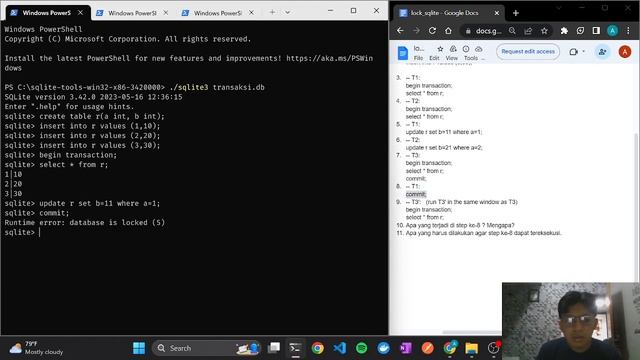Click docs.g... address bar URL
640x360 pixels.
click(489, 31)
